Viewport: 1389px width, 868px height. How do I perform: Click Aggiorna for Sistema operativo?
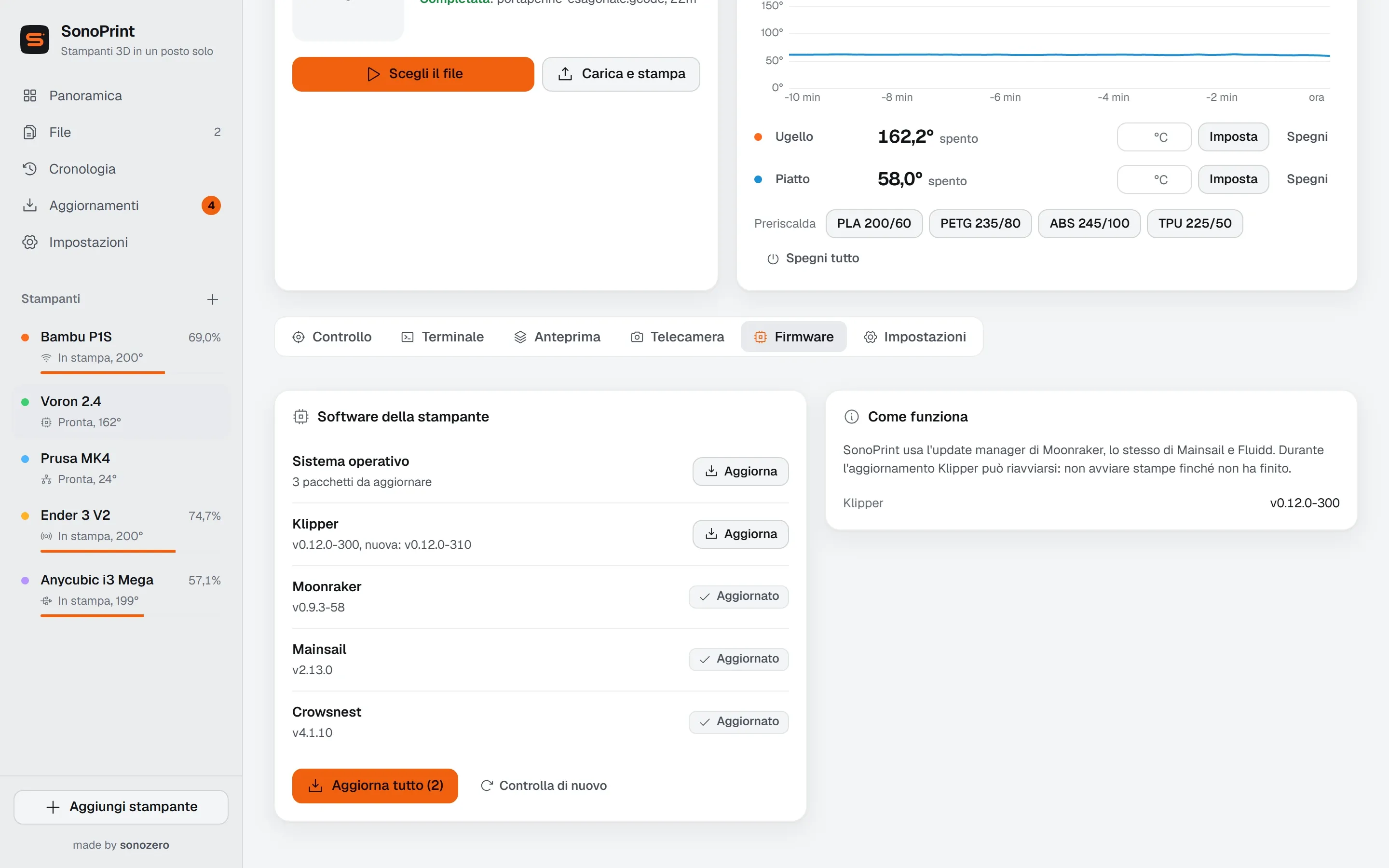coord(740,471)
